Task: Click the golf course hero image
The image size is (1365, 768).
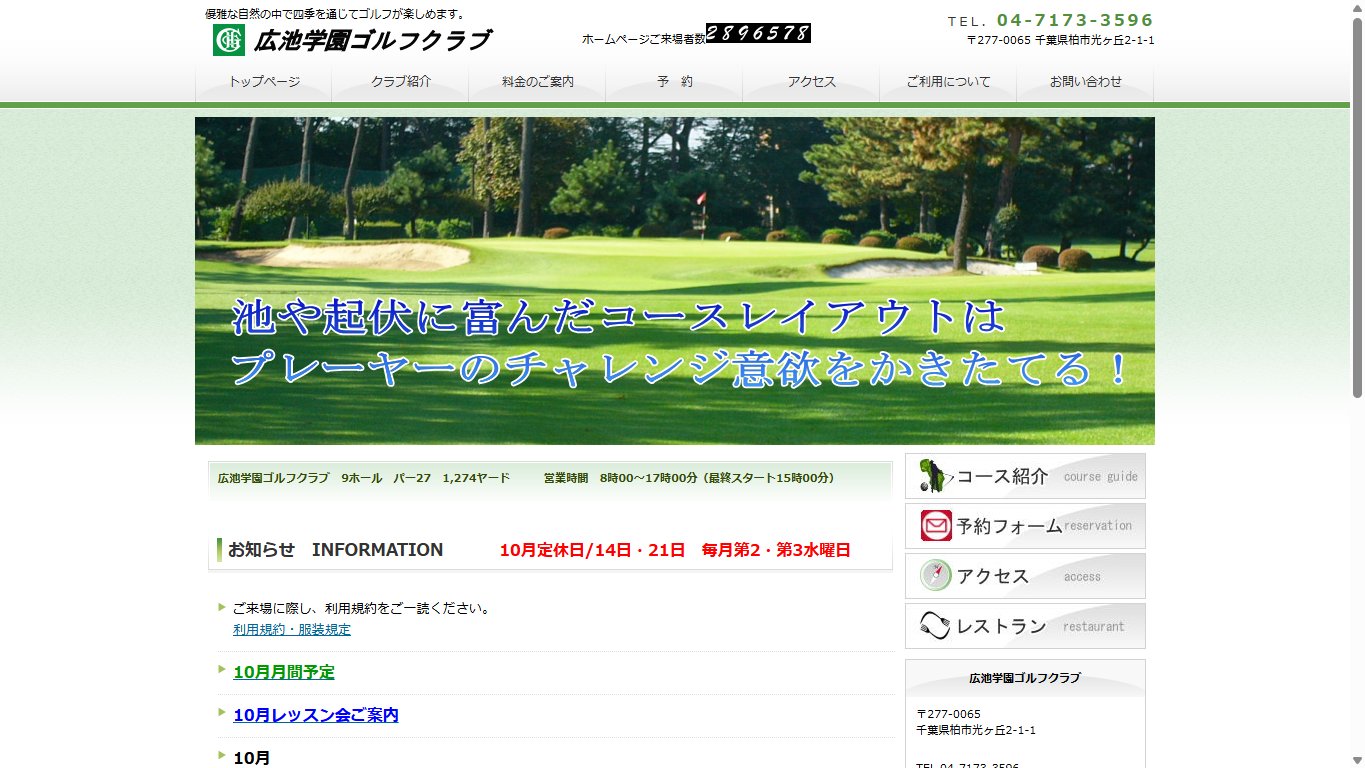Action: (x=675, y=281)
